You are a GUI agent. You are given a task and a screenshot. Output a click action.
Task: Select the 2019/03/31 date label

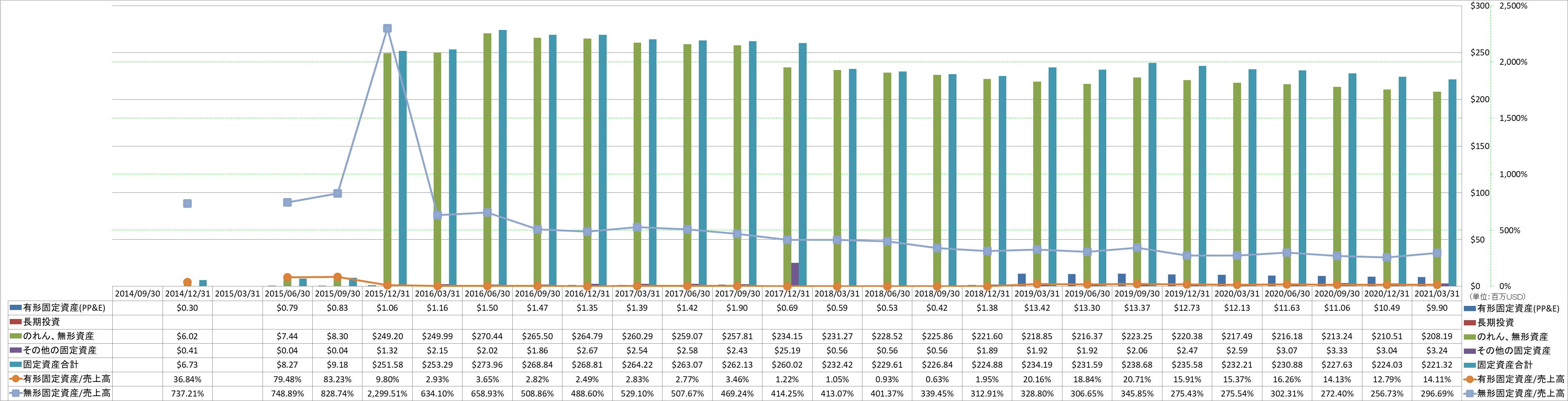pyautogui.click(x=1037, y=293)
